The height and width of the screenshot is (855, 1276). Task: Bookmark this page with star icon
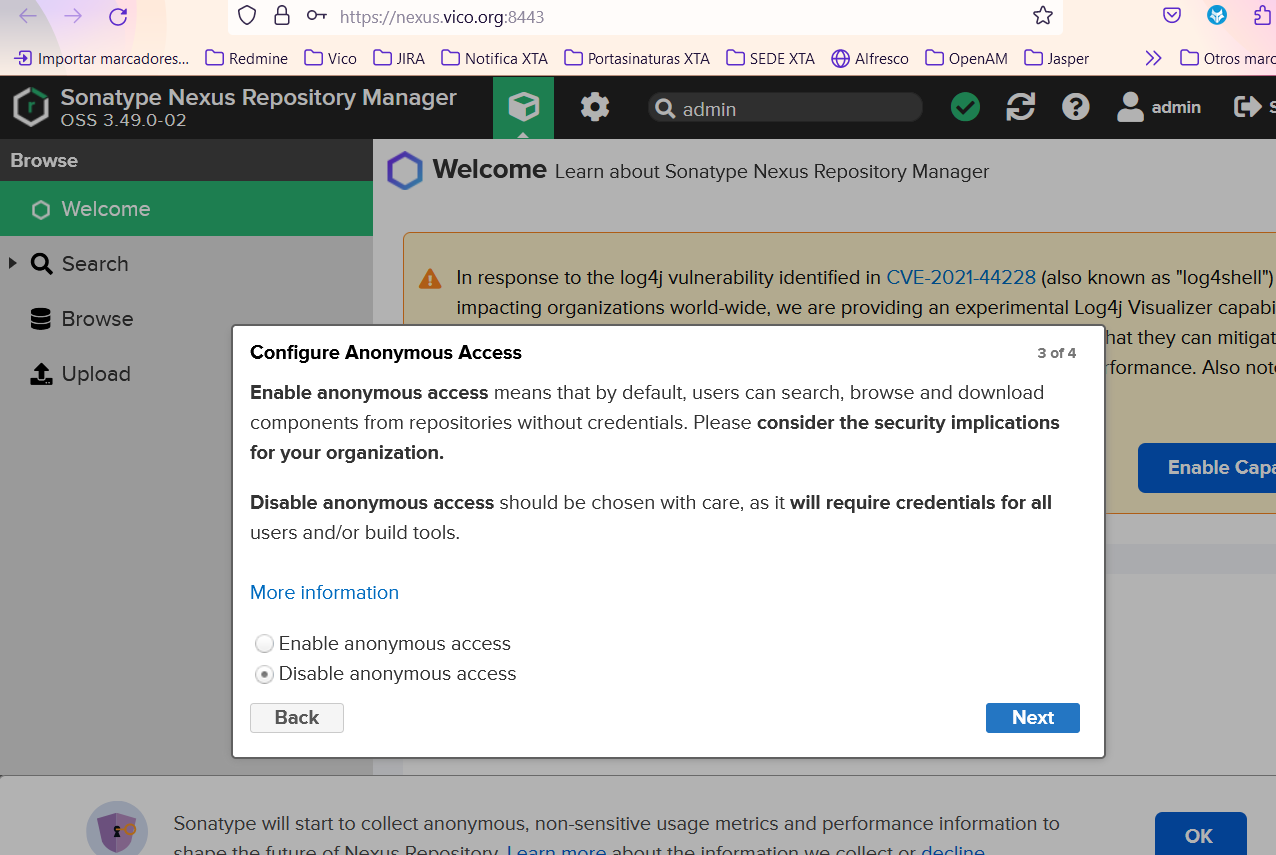pos(1043,16)
